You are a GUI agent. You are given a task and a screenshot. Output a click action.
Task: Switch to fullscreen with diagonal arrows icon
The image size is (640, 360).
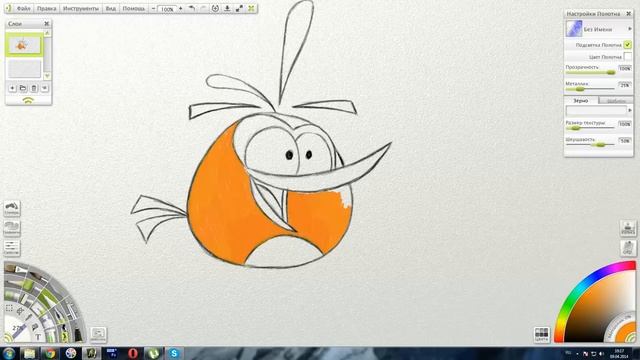(239, 8)
